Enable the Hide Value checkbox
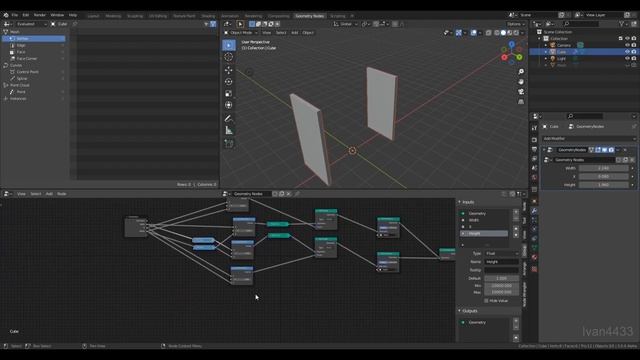The width and height of the screenshot is (640, 360). point(486,301)
